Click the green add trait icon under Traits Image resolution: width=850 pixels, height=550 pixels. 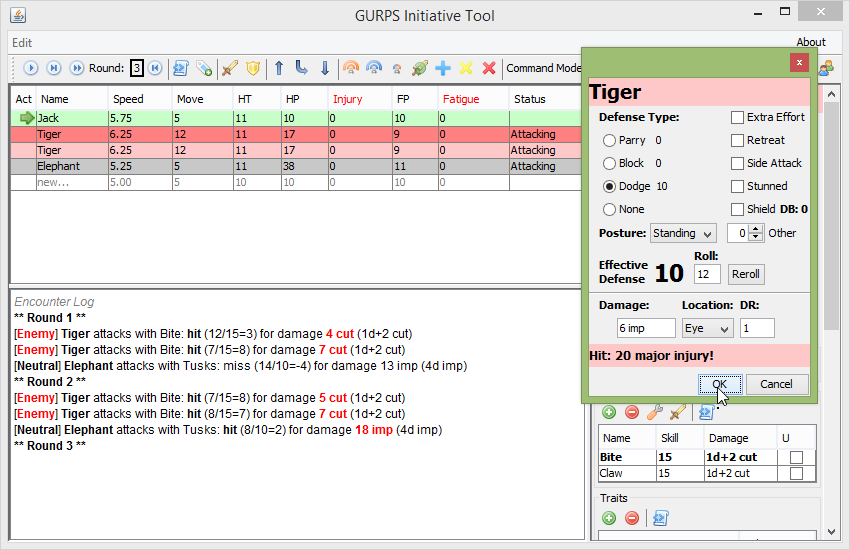[x=609, y=519]
